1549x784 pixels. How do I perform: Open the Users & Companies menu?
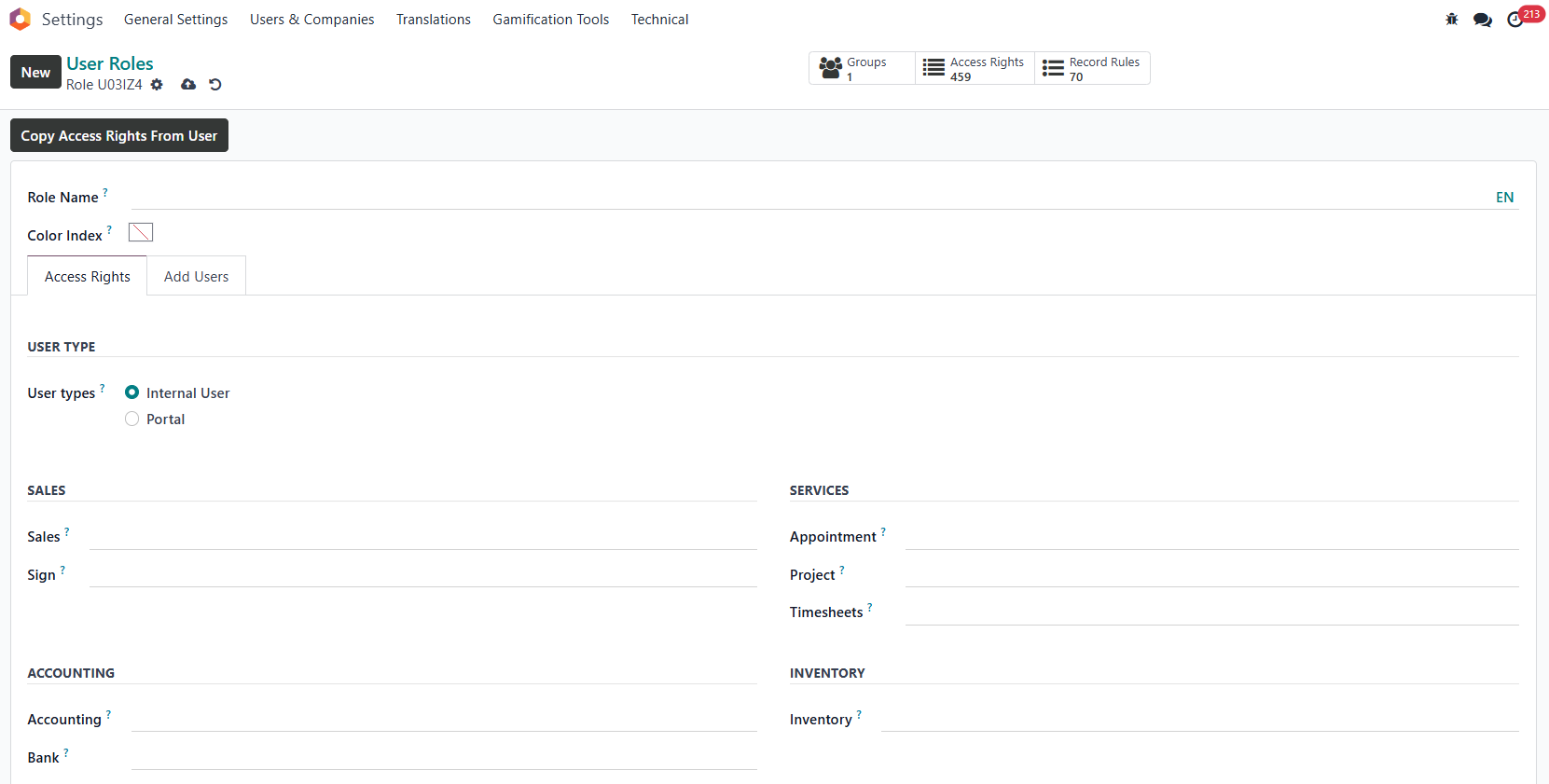point(311,20)
